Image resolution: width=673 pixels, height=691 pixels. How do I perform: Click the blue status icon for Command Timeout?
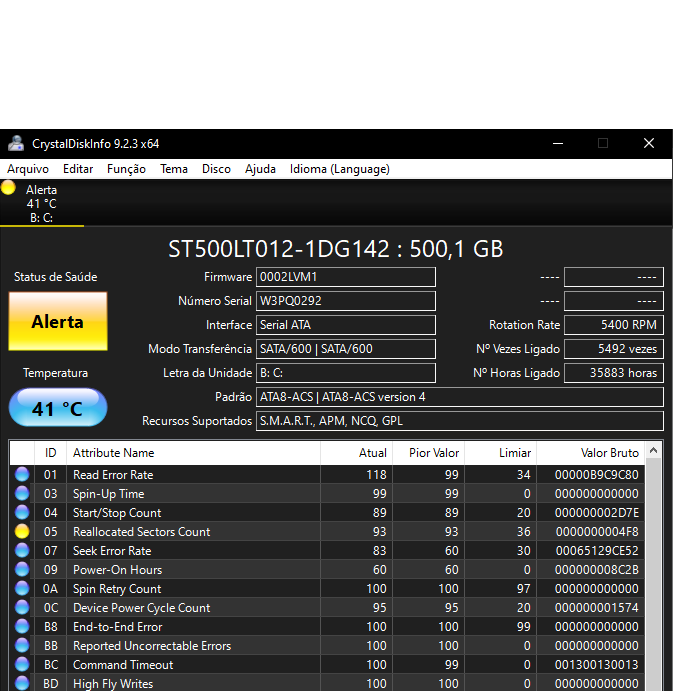22,664
